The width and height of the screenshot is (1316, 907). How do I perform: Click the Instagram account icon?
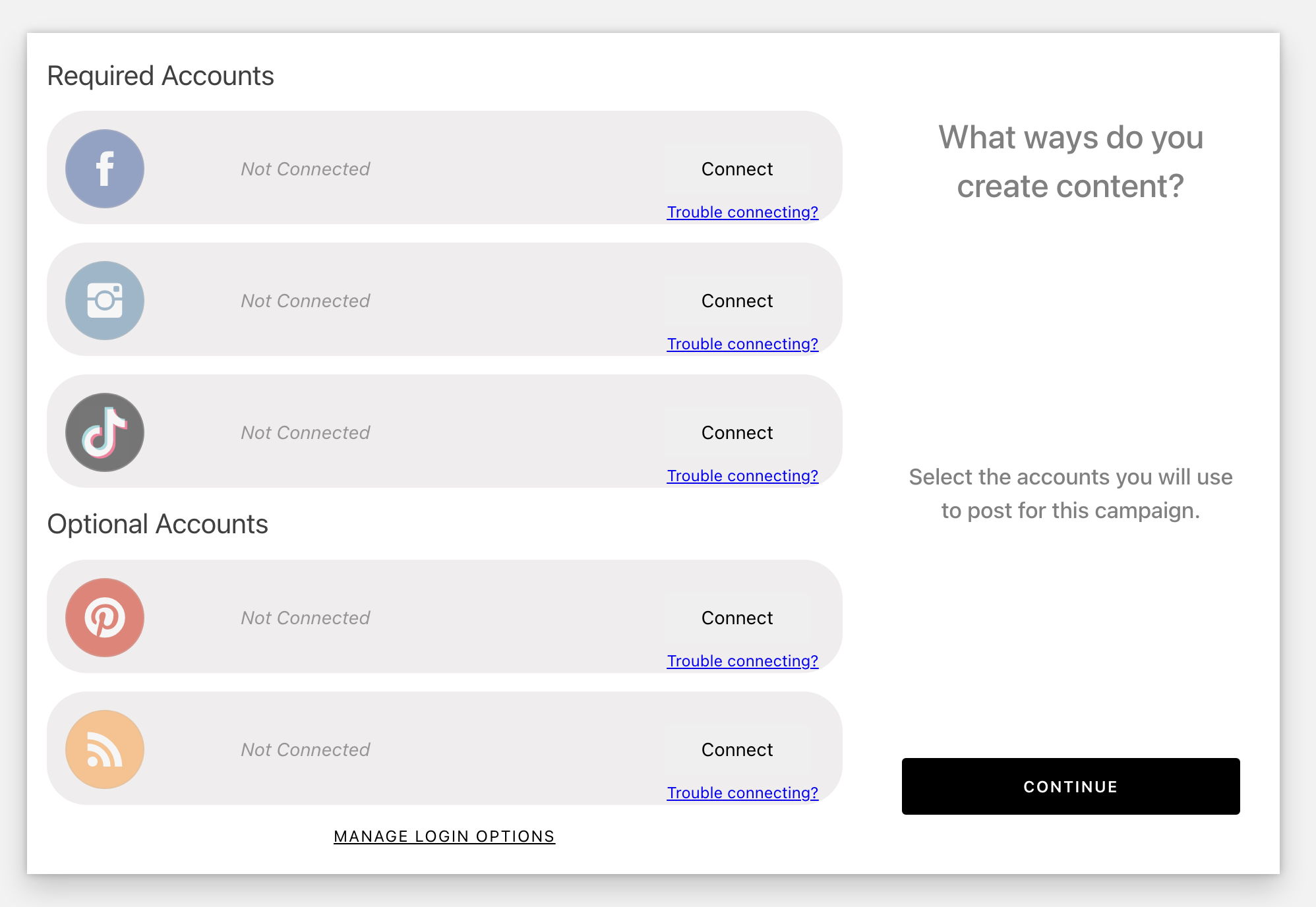coord(105,301)
